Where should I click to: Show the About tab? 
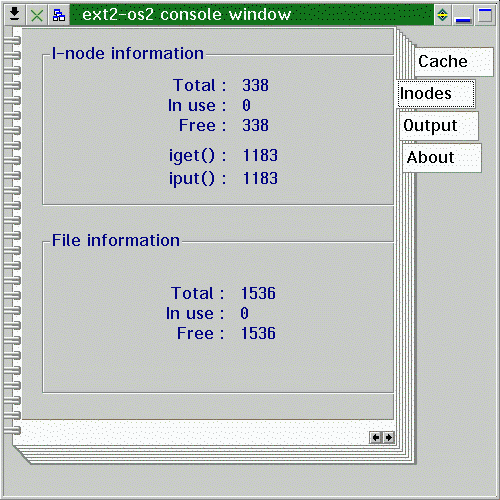tap(442, 158)
